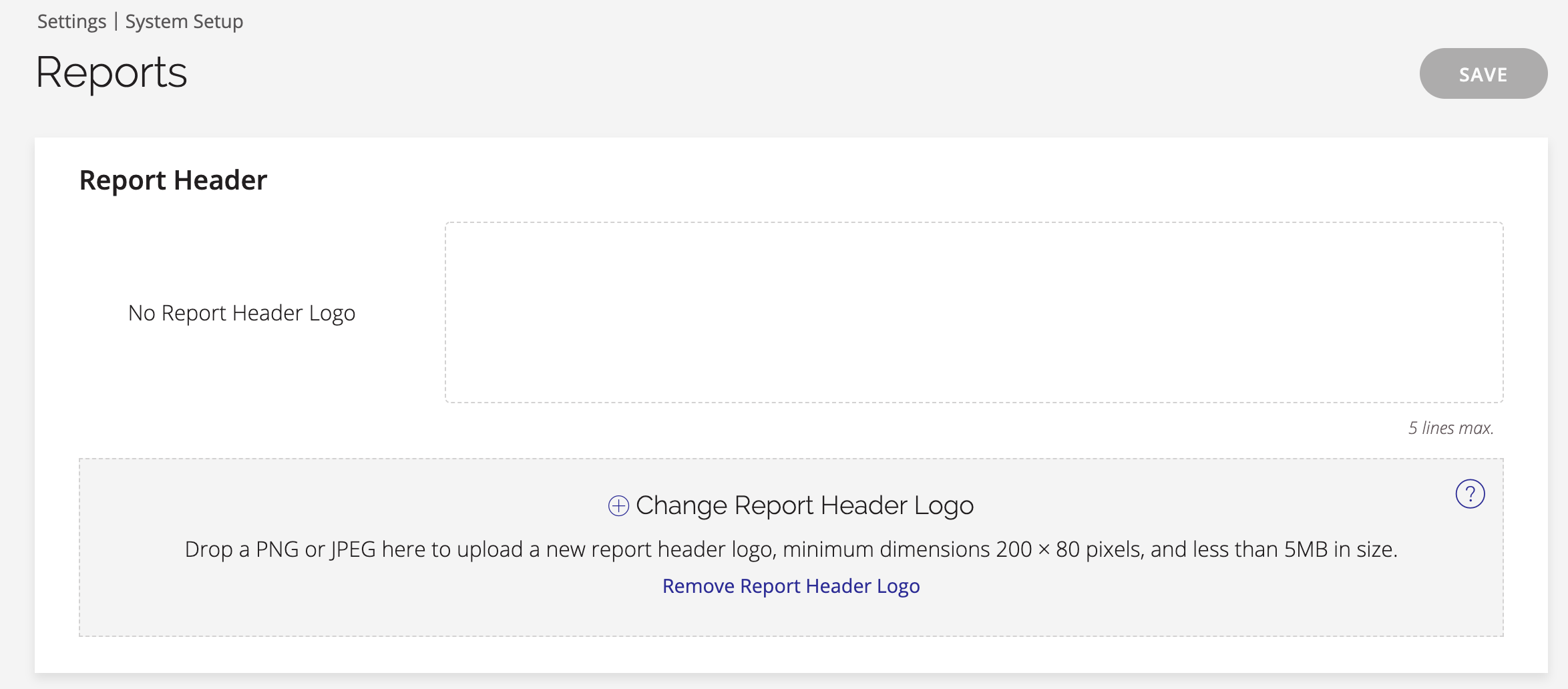Click the plus icon beside Change Report Header Logo

pos(618,506)
